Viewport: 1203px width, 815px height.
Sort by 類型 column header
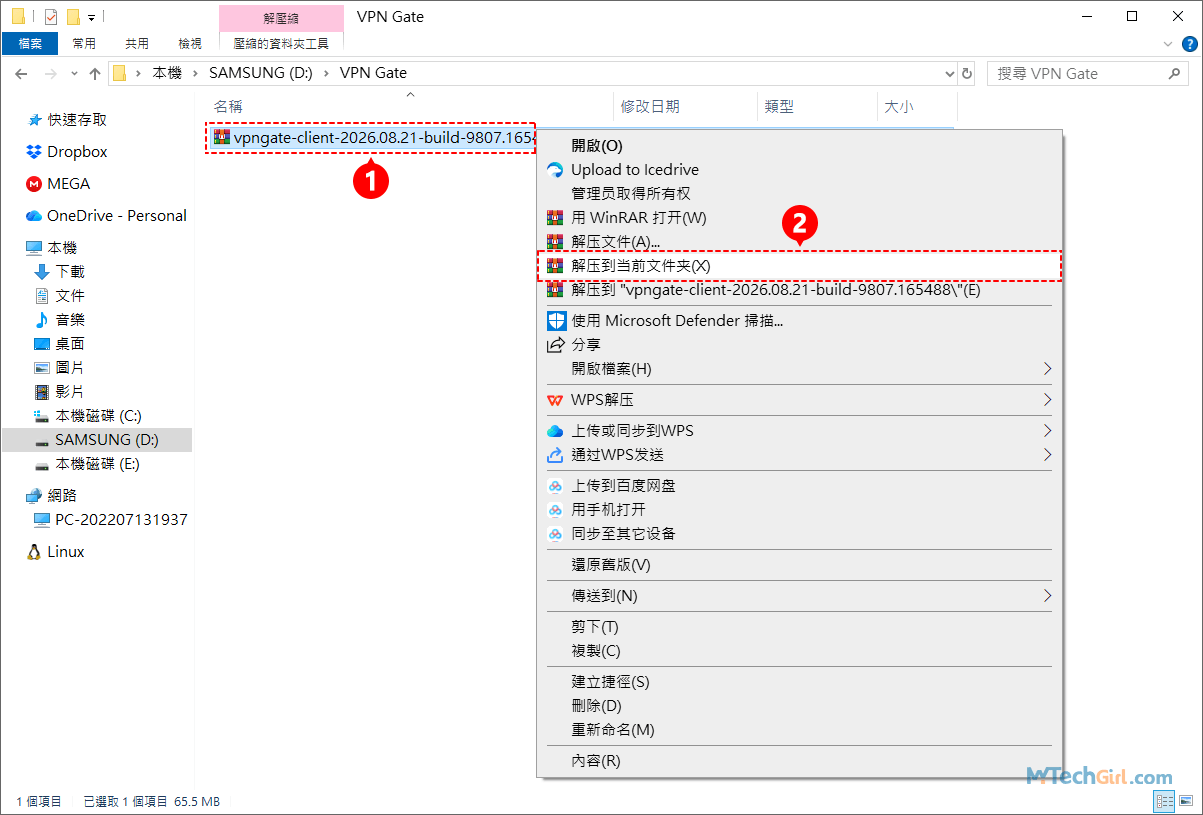818,107
